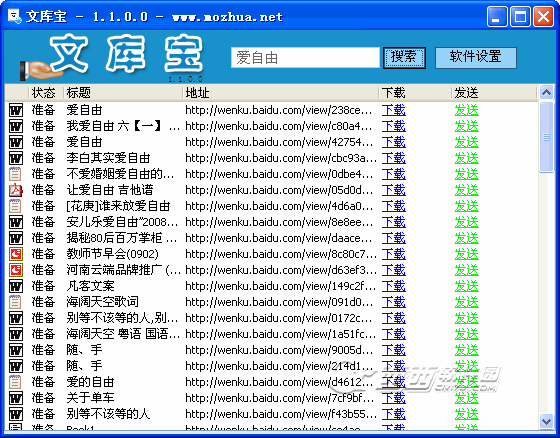Screen dimensions: 560x438
Task: Download 教师节早会(0902) via 下载 link
Action: 394,254
